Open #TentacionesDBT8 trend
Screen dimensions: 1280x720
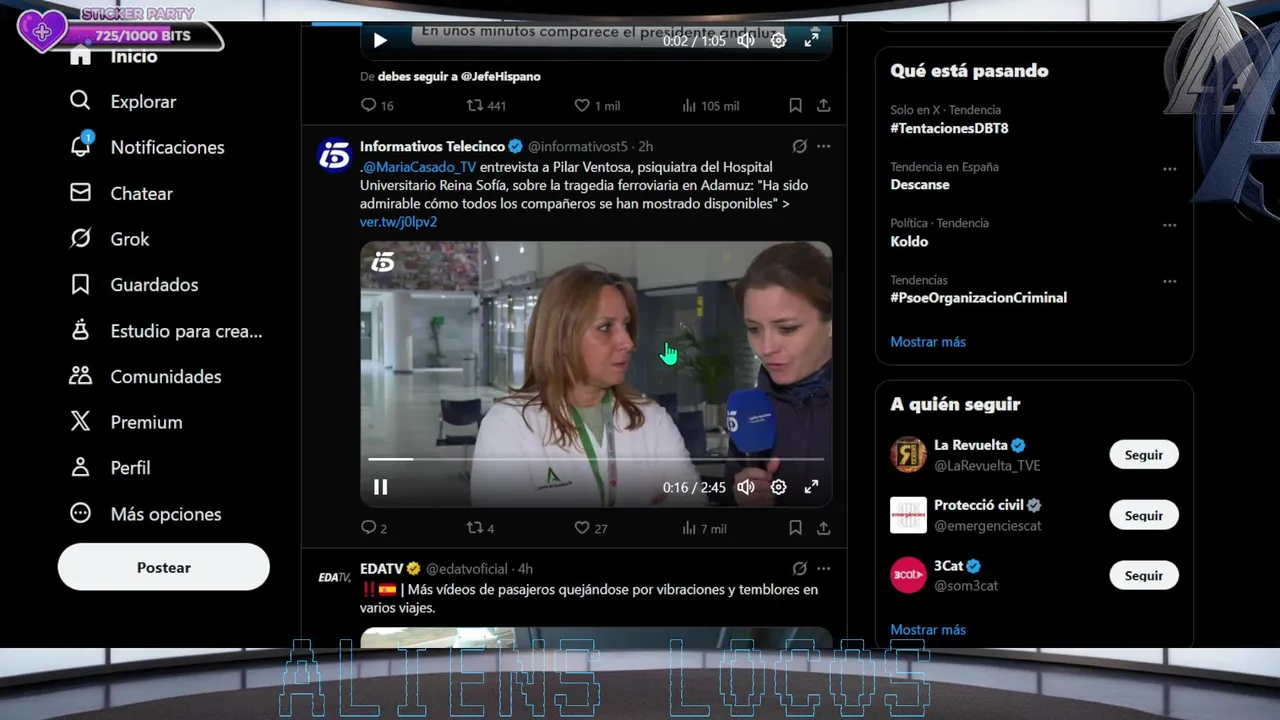[949, 128]
